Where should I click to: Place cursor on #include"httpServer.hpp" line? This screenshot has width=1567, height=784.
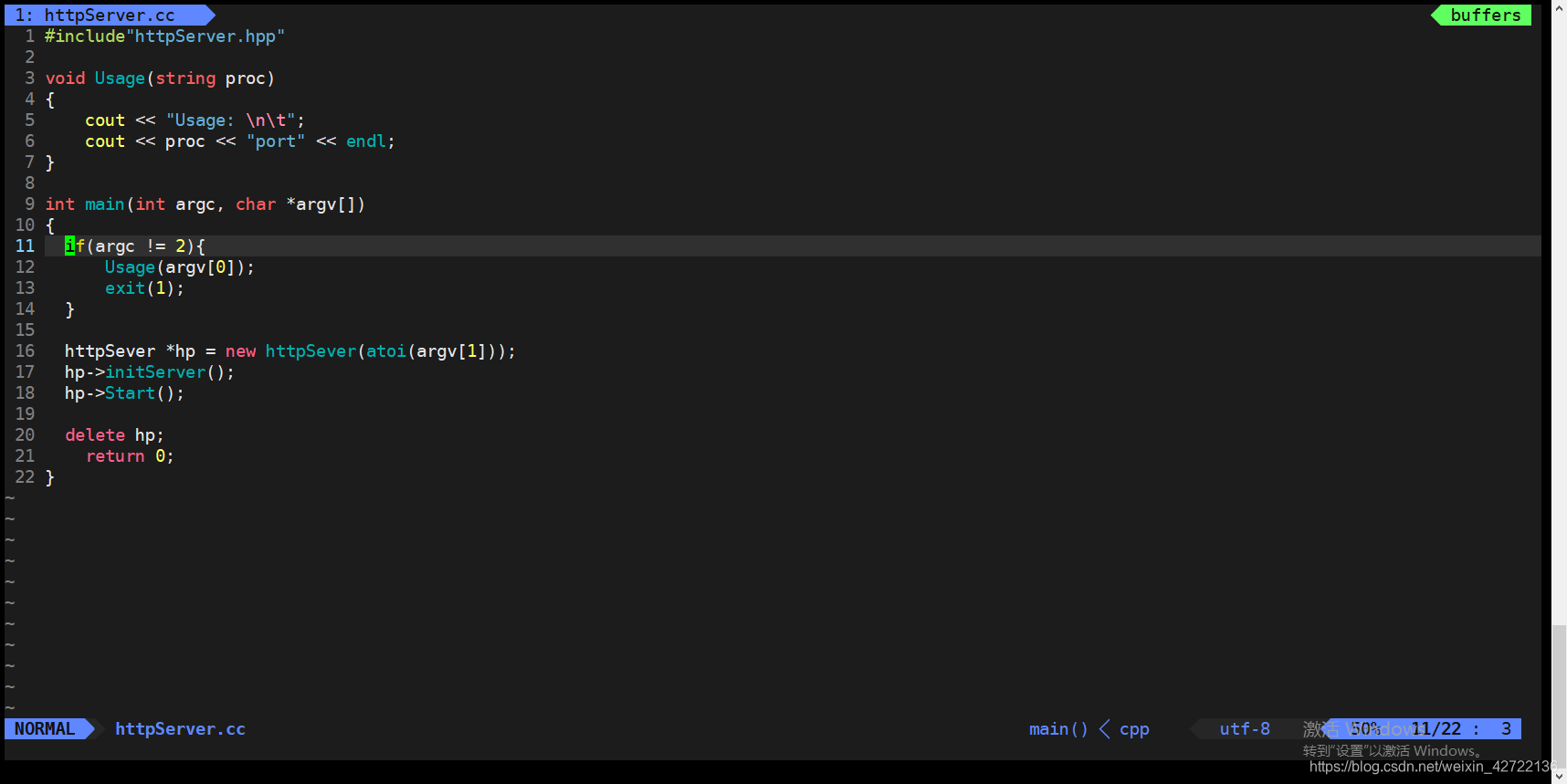point(164,37)
